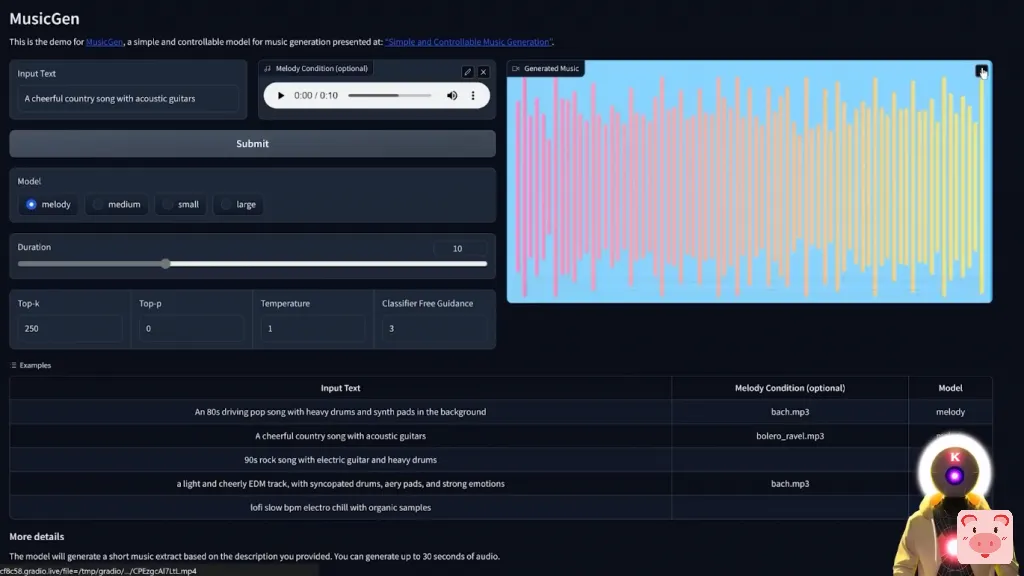The width and height of the screenshot is (1024, 576).
Task: Click the Temperature value field
Action: point(313,328)
